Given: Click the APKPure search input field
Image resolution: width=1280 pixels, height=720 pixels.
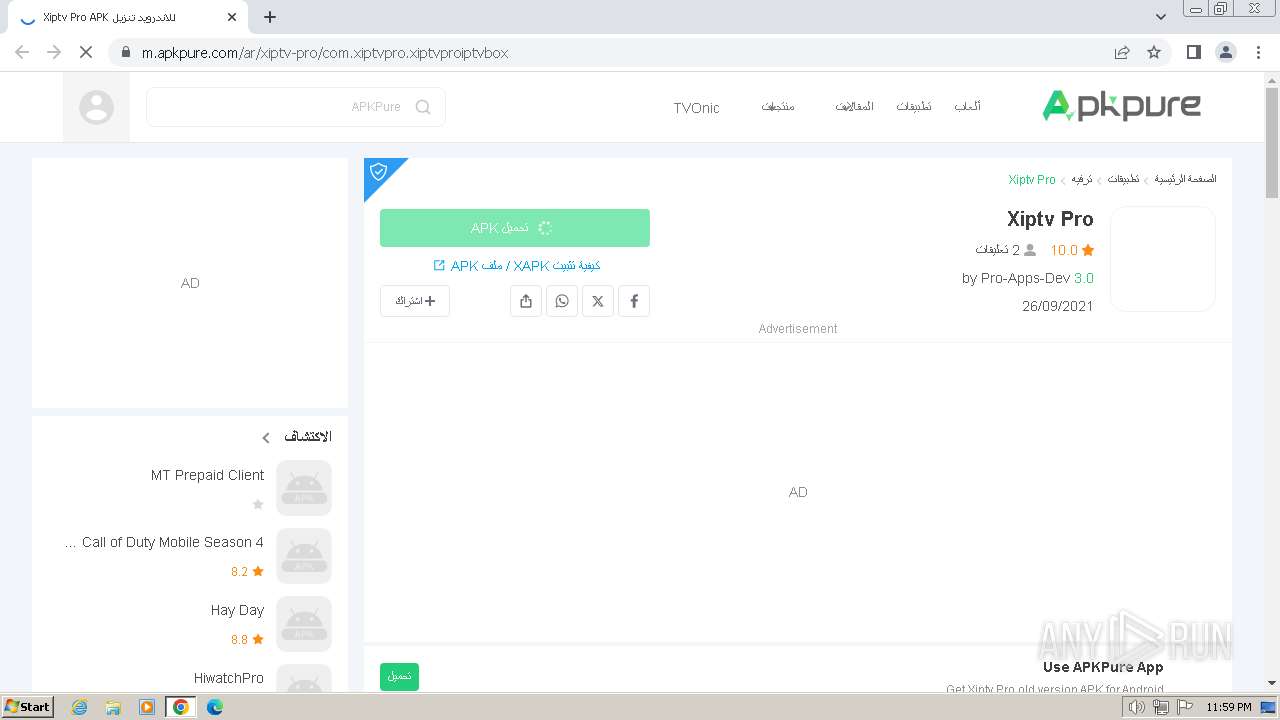Looking at the screenshot, I should pyautogui.click(x=296, y=107).
